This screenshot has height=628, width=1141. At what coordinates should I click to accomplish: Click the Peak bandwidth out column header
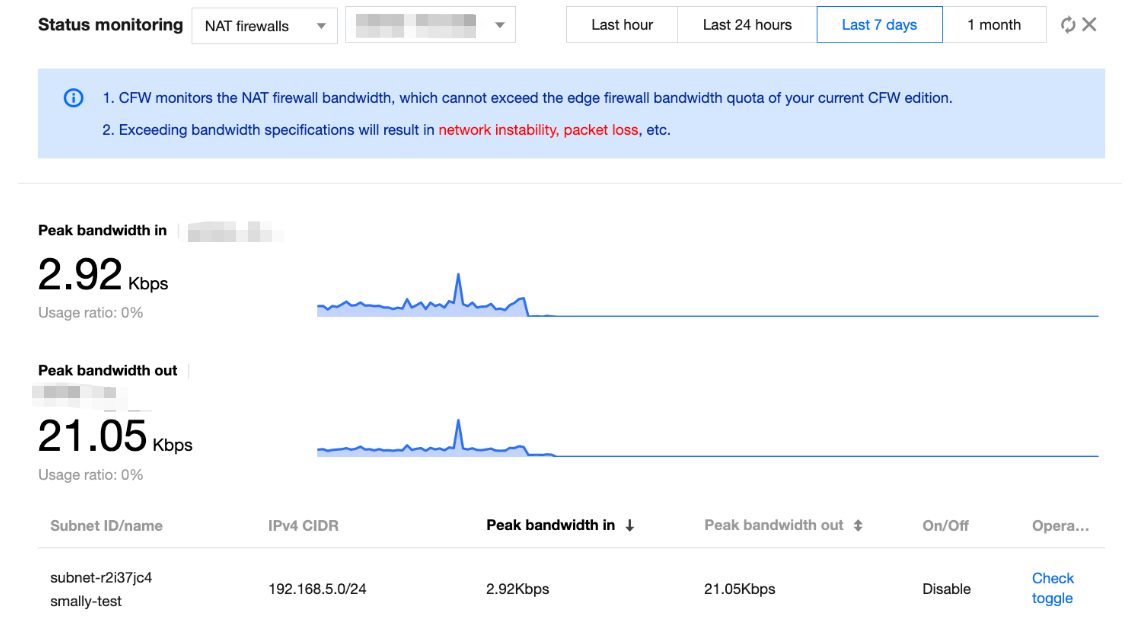click(773, 525)
